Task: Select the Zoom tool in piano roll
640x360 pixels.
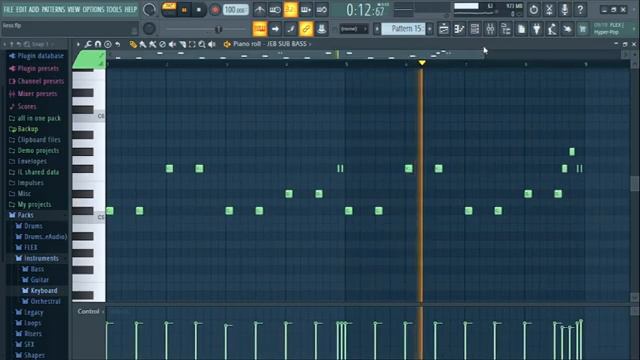Action: 202,44
